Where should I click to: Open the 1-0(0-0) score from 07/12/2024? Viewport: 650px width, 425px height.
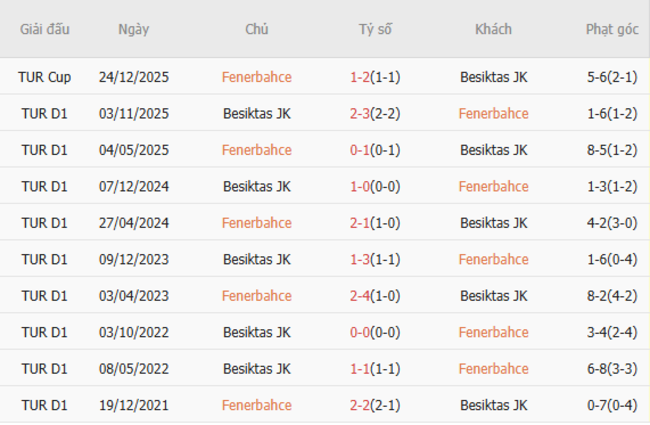click(x=375, y=186)
